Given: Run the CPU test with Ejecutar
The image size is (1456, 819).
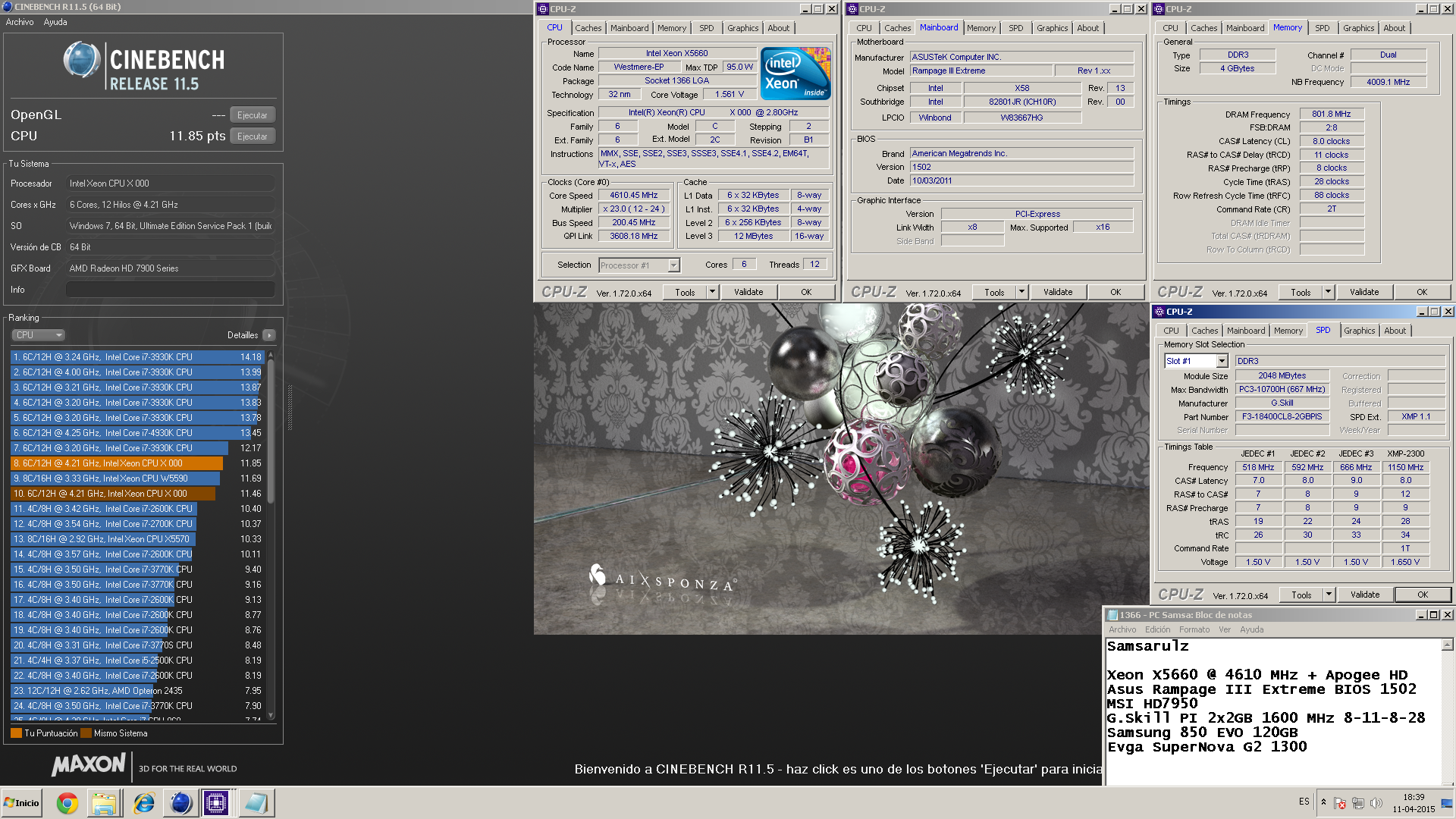Looking at the screenshot, I should click(252, 136).
